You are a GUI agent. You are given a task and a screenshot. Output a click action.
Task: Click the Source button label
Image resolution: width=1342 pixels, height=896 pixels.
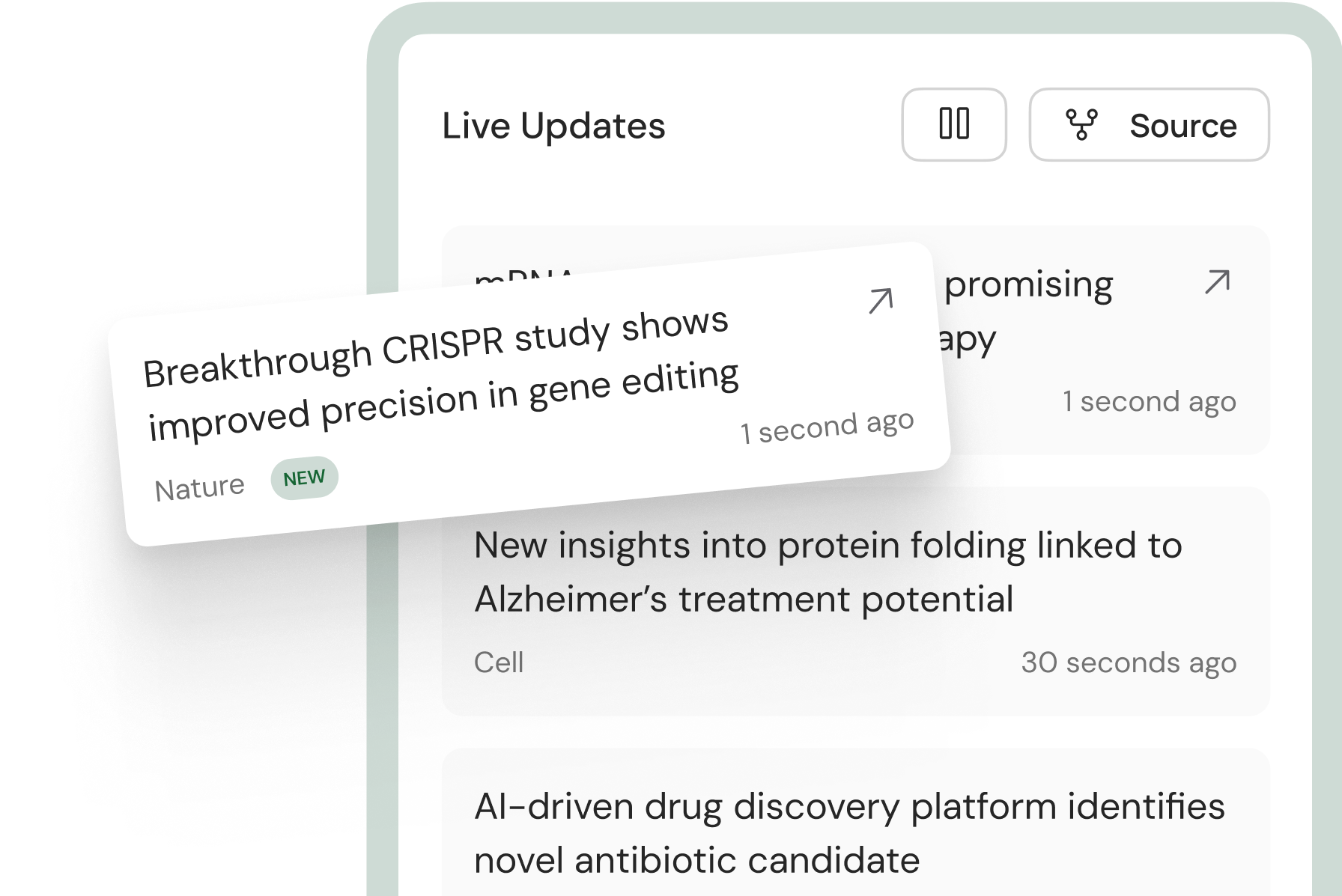(1182, 126)
